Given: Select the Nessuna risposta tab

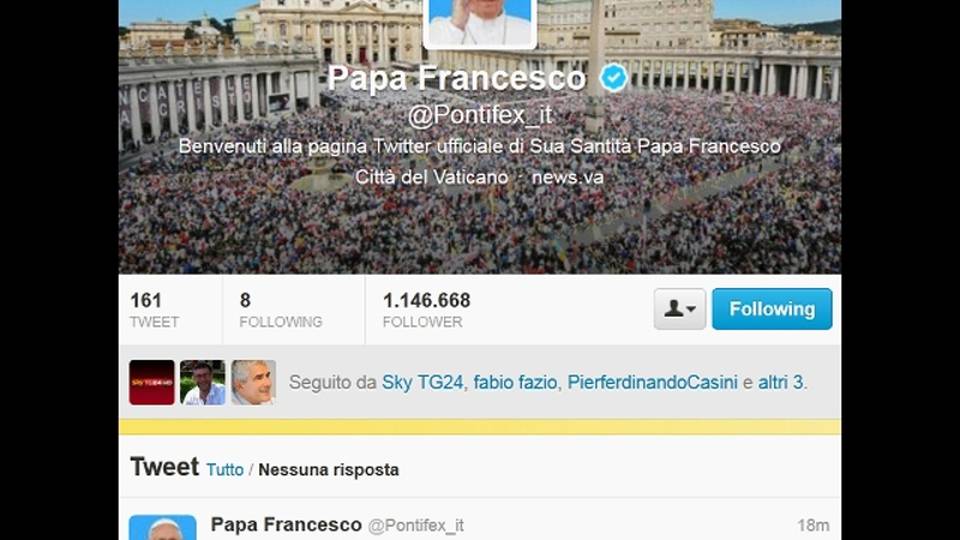Looking at the screenshot, I should pyautogui.click(x=329, y=470).
